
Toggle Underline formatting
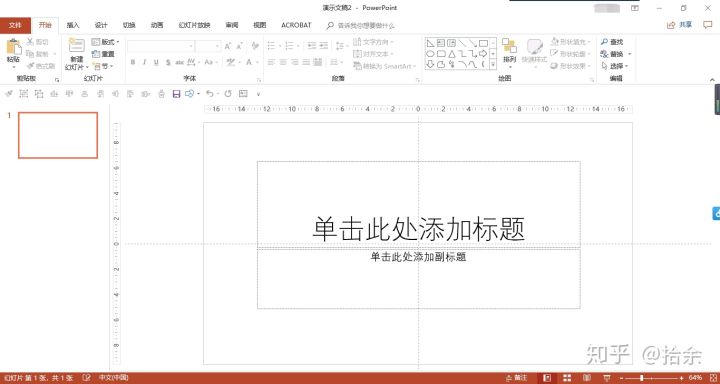(x=156, y=62)
